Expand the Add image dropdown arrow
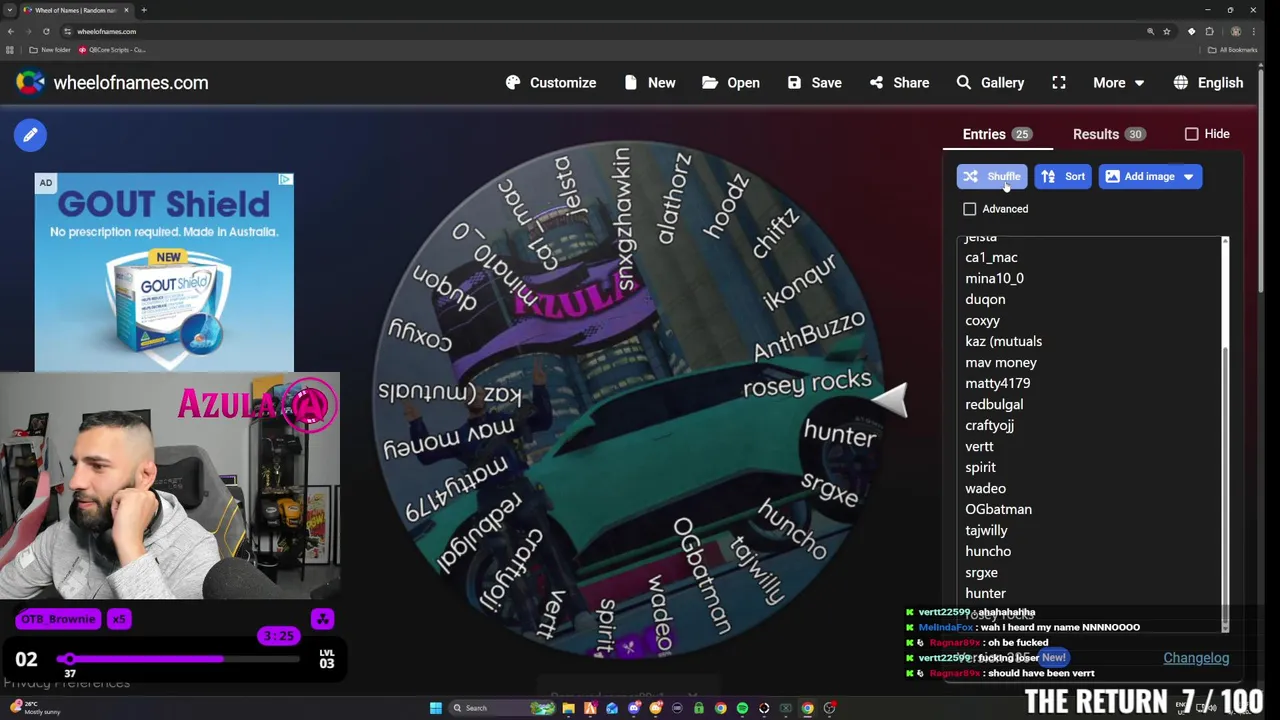This screenshot has height=720, width=1280. tap(1189, 177)
